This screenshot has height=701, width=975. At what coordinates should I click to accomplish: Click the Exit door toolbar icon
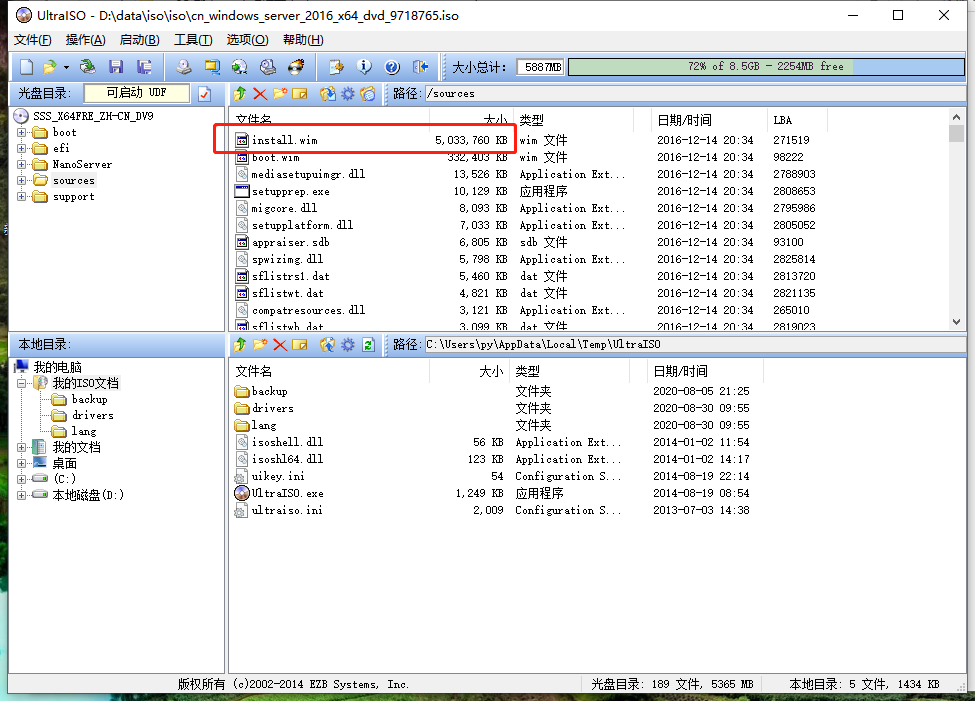(x=420, y=67)
